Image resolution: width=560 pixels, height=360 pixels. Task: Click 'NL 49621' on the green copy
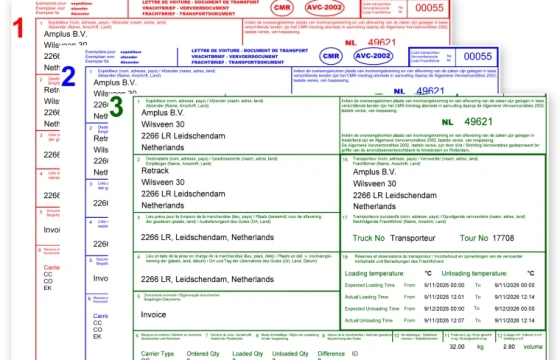(467, 122)
